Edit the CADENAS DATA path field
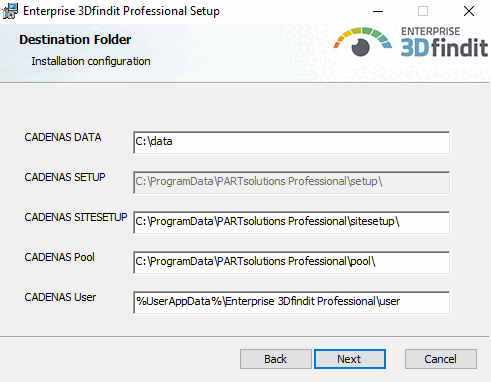Viewport: 491px width, 382px height. 292,142
